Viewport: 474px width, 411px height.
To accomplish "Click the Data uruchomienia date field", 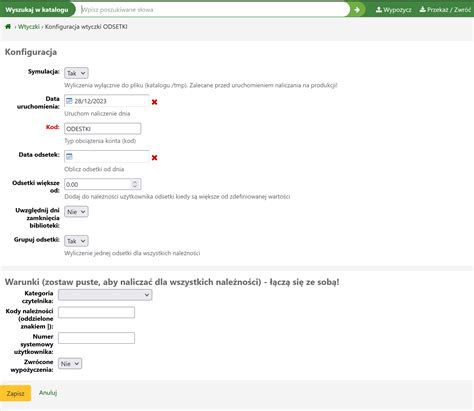I will (107, 101).
